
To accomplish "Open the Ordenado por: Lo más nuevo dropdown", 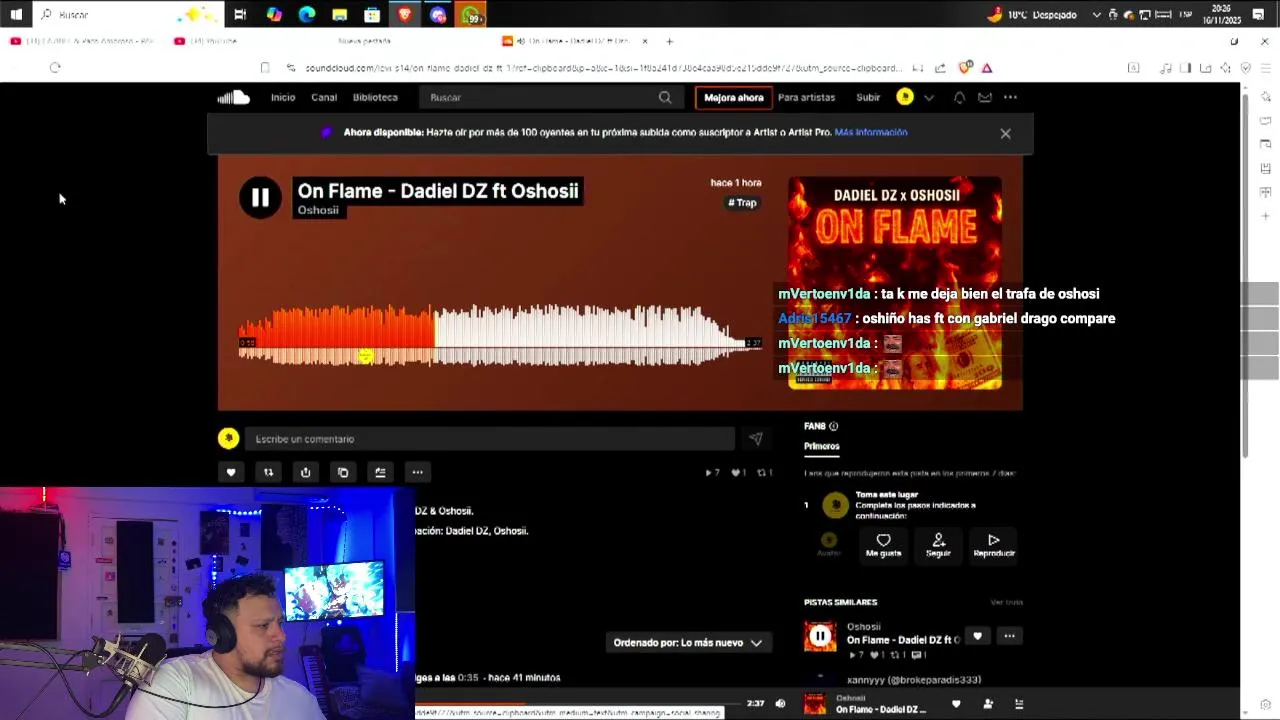I will tap(688, 643).
